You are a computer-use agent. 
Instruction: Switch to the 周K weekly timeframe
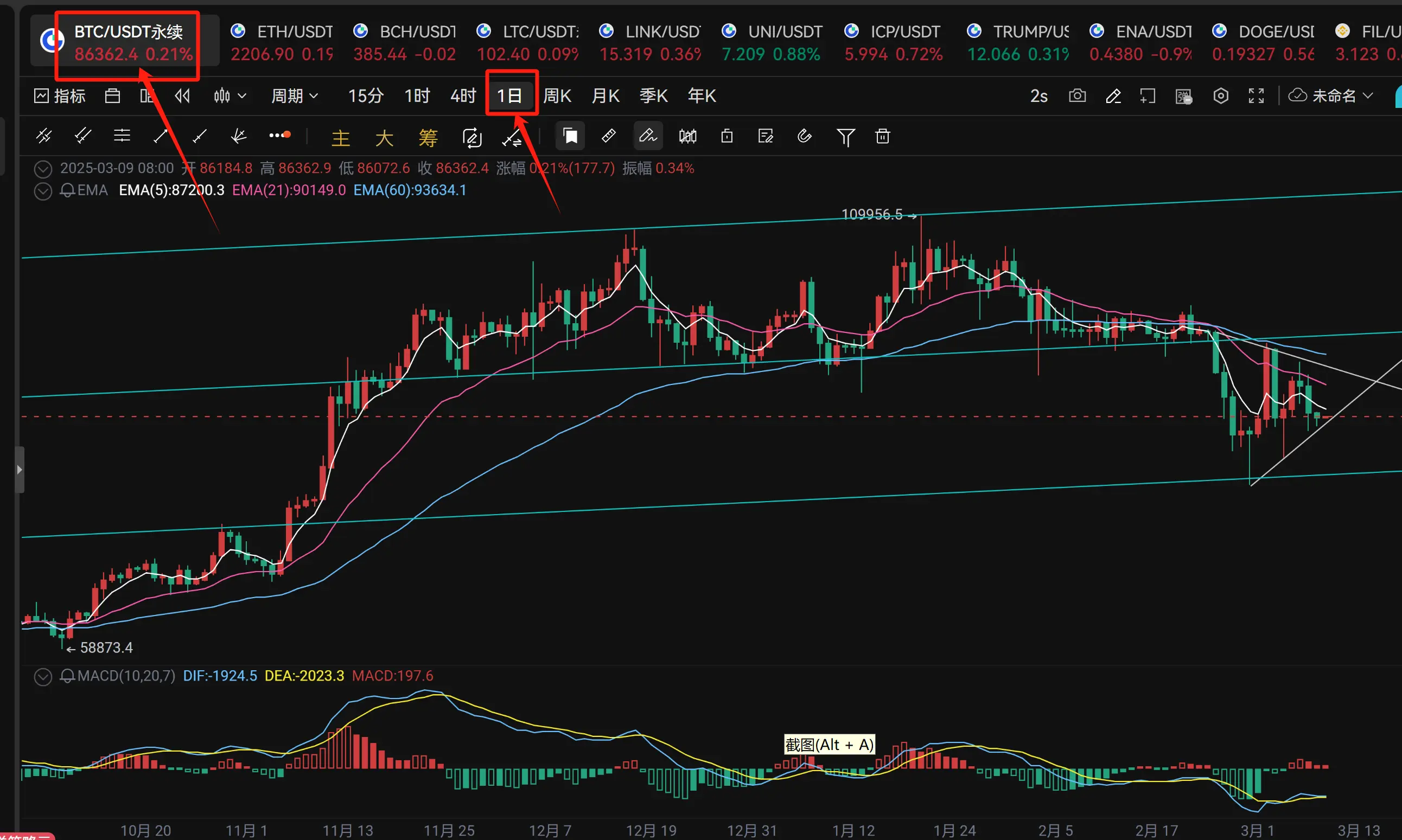coord(557,95)
